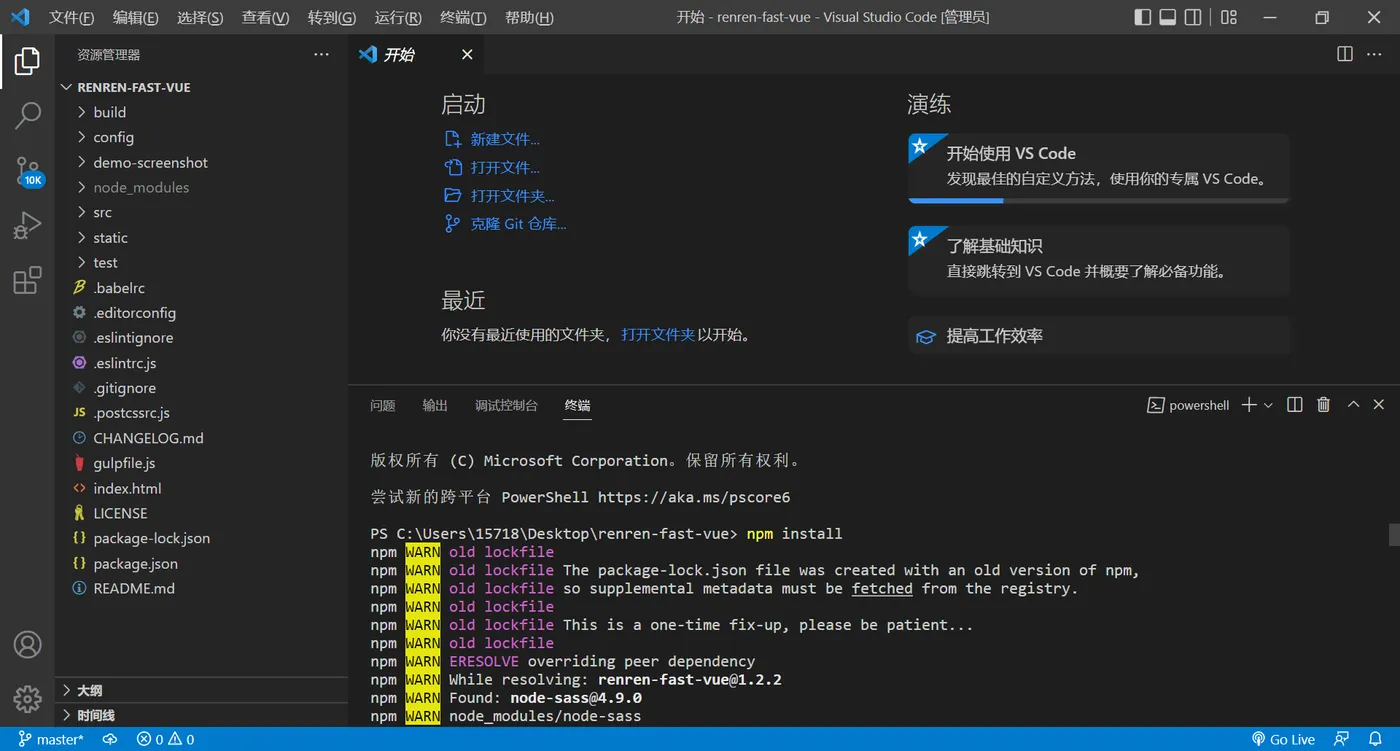Open Source Control with the 10K badge
The image size is (1400, 751).
click(x=28, y=171)
